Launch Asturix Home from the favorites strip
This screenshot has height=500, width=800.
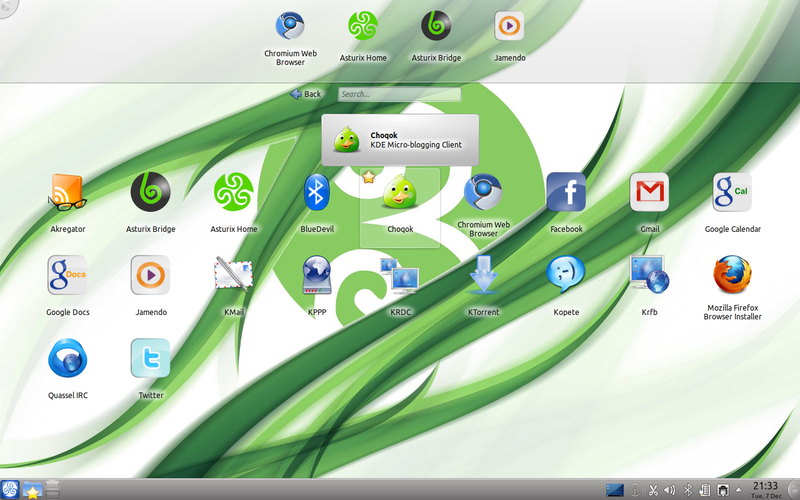(363, 37)
